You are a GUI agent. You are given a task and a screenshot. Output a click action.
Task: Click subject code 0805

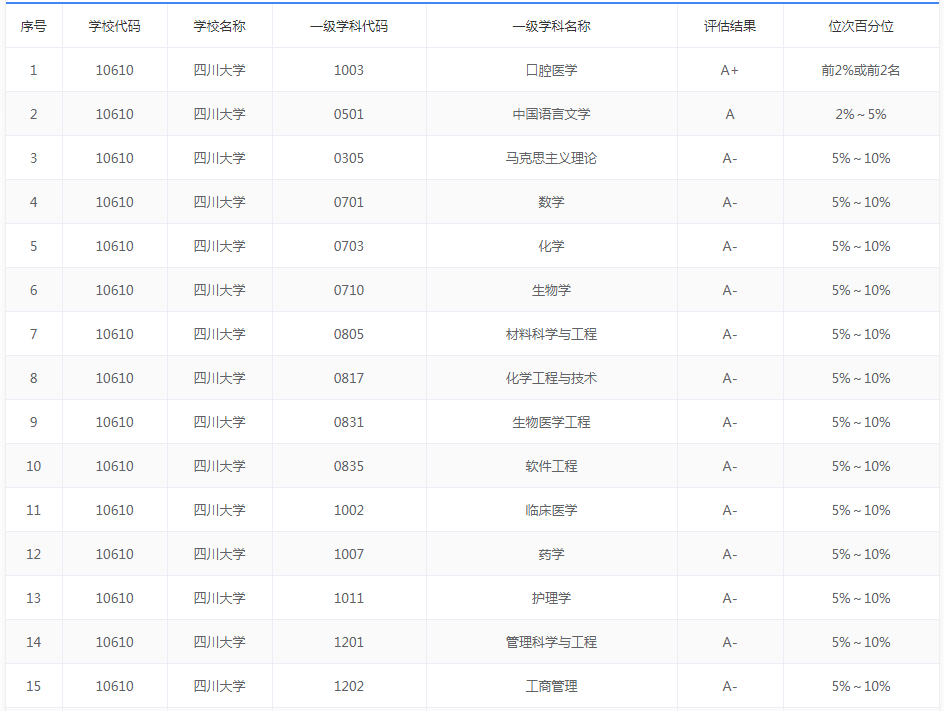tap(349, 334)
